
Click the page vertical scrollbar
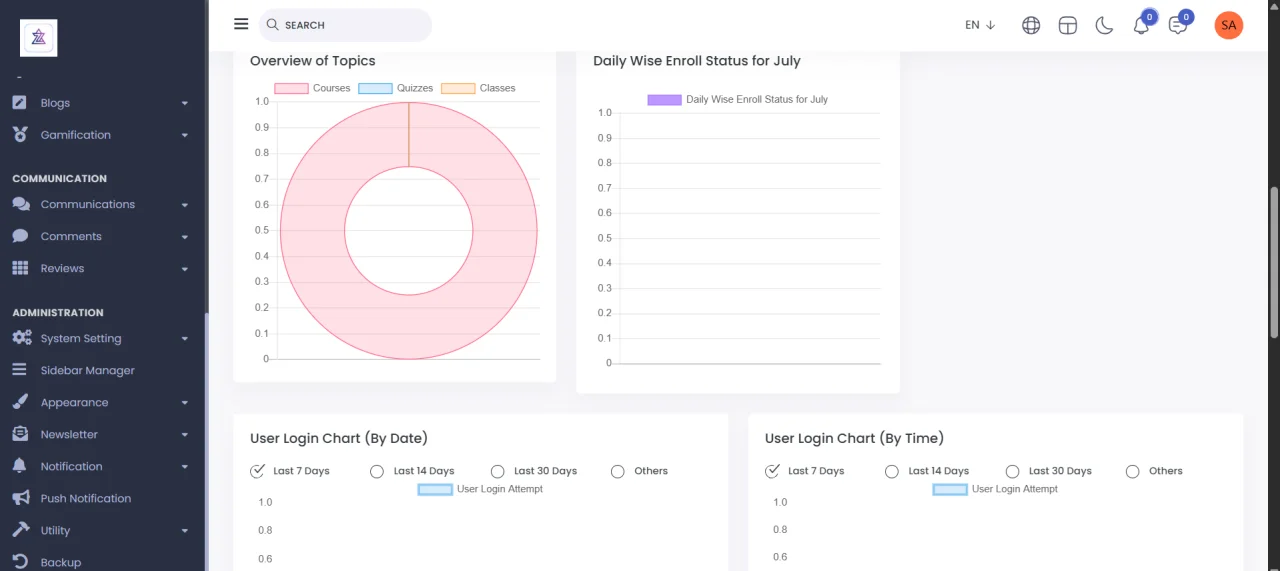(x=1274, y=260)
